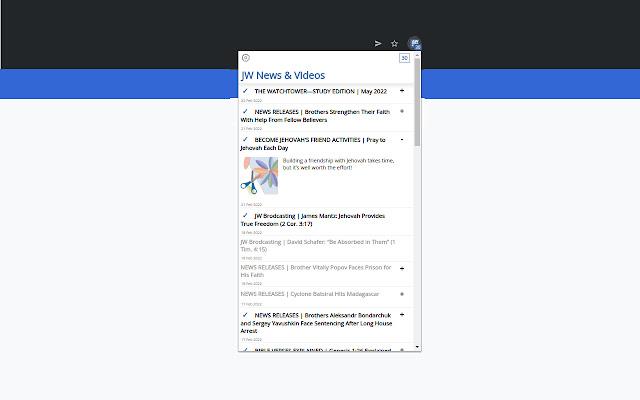Viewport: 640px width, 400px height.
Task: Open the JW News & Videos heading link
Action: pos(283,76)
